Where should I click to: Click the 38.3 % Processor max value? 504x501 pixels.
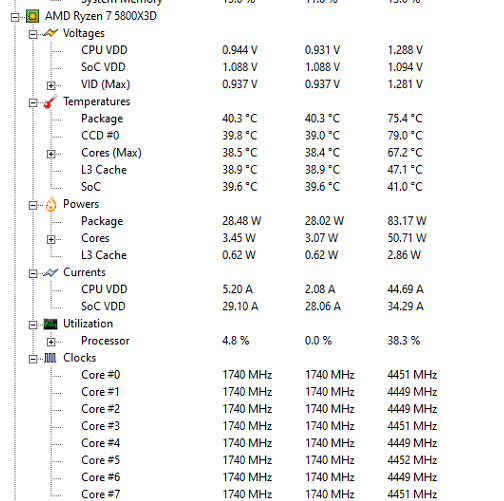[404, 341]
